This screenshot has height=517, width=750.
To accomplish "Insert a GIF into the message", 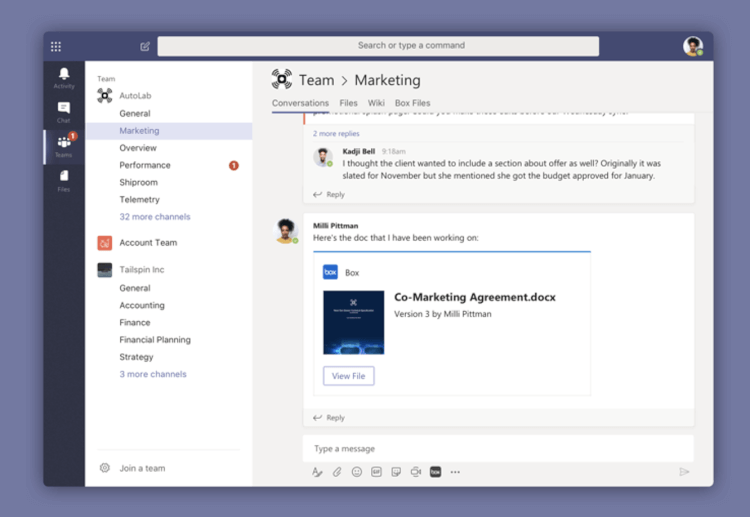I will [377, 472].
